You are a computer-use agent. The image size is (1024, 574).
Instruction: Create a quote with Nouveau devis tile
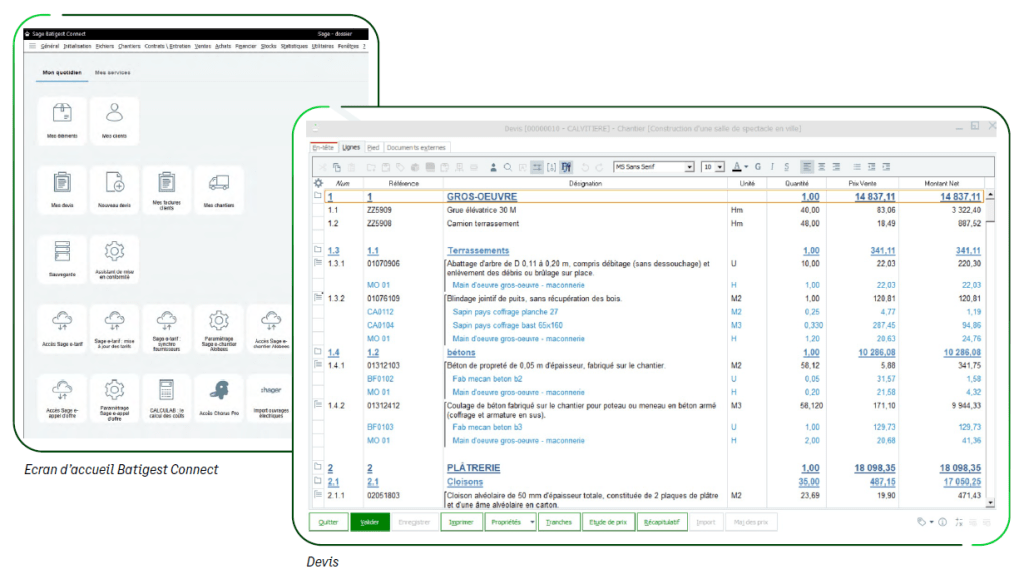tap(114, 189)
